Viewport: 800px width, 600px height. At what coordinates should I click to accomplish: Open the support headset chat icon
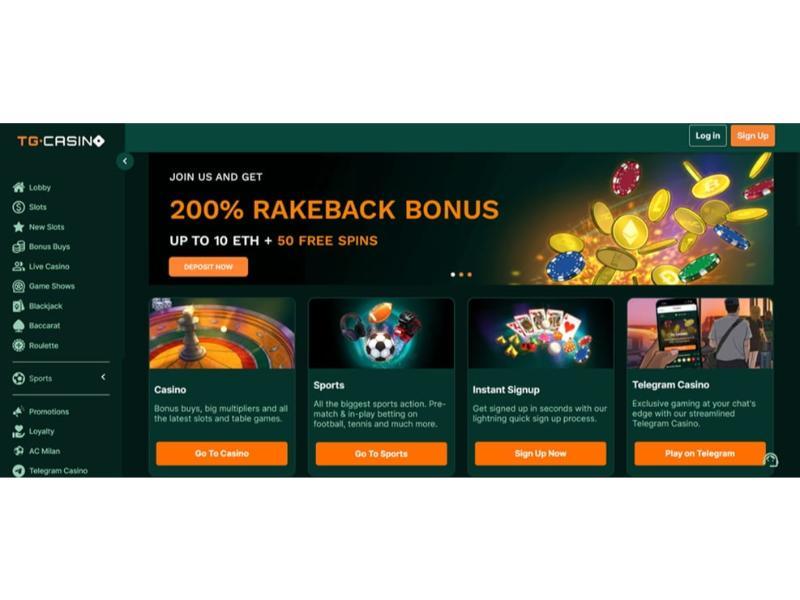point(770,460)
